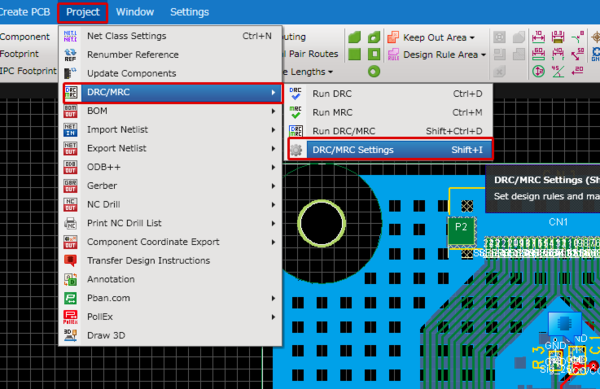Open DRC/MRC Settings
The width and height of the screenshot is (600, 389).
tap(390, 150)
